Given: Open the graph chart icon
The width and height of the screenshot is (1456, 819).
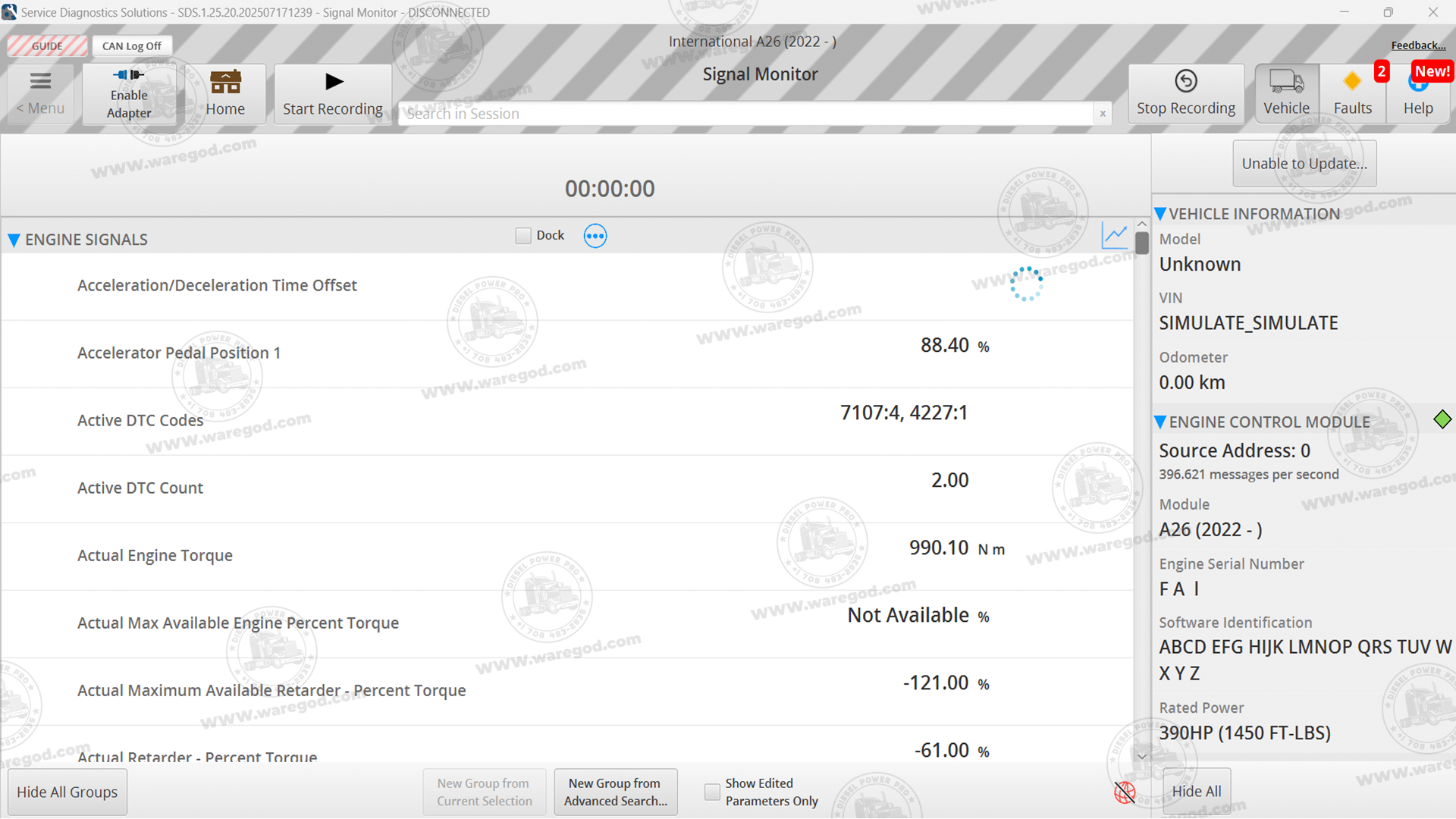Looking at the screenshot, I should click(1115, 236).
